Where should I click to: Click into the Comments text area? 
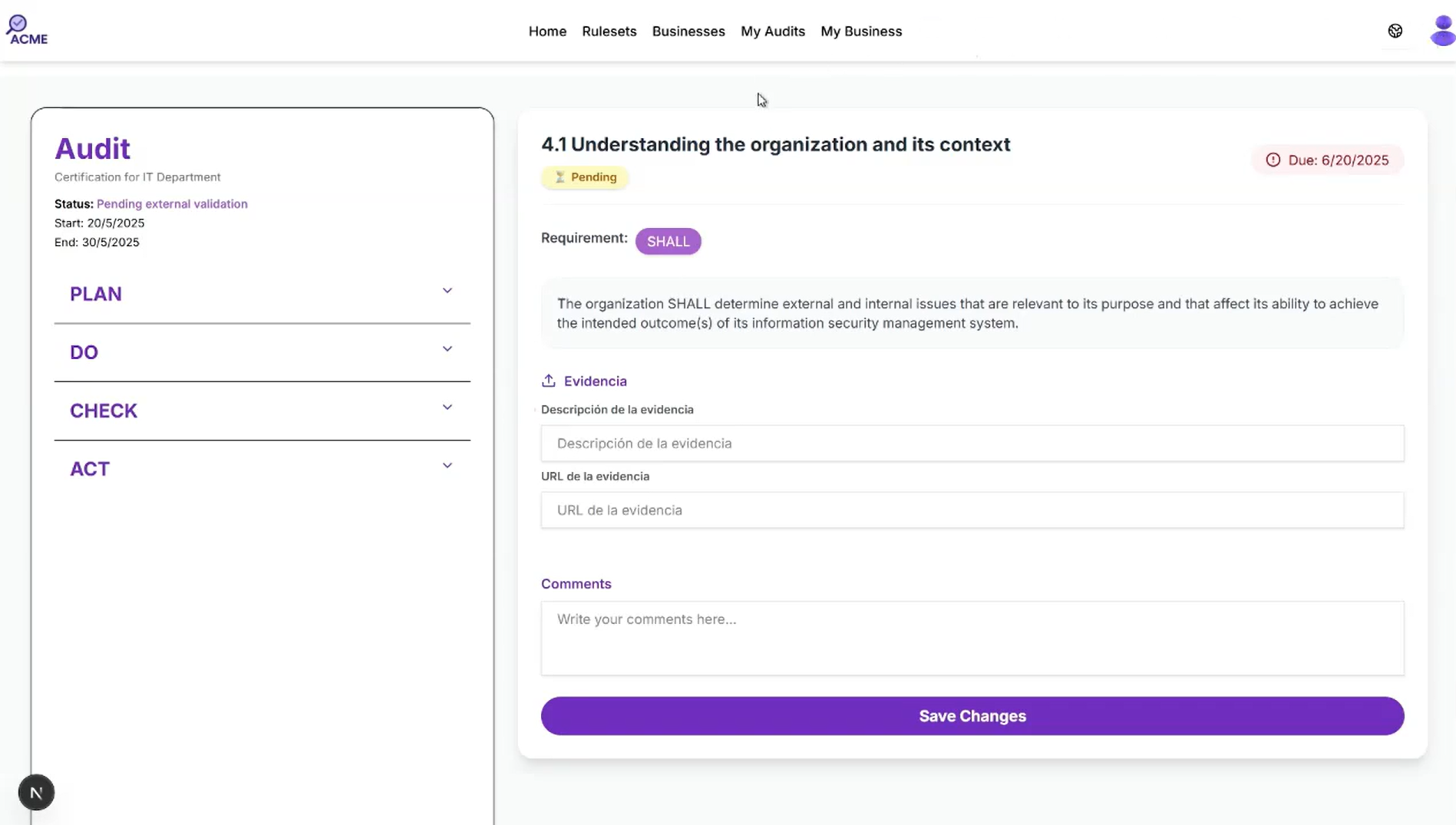972,638
